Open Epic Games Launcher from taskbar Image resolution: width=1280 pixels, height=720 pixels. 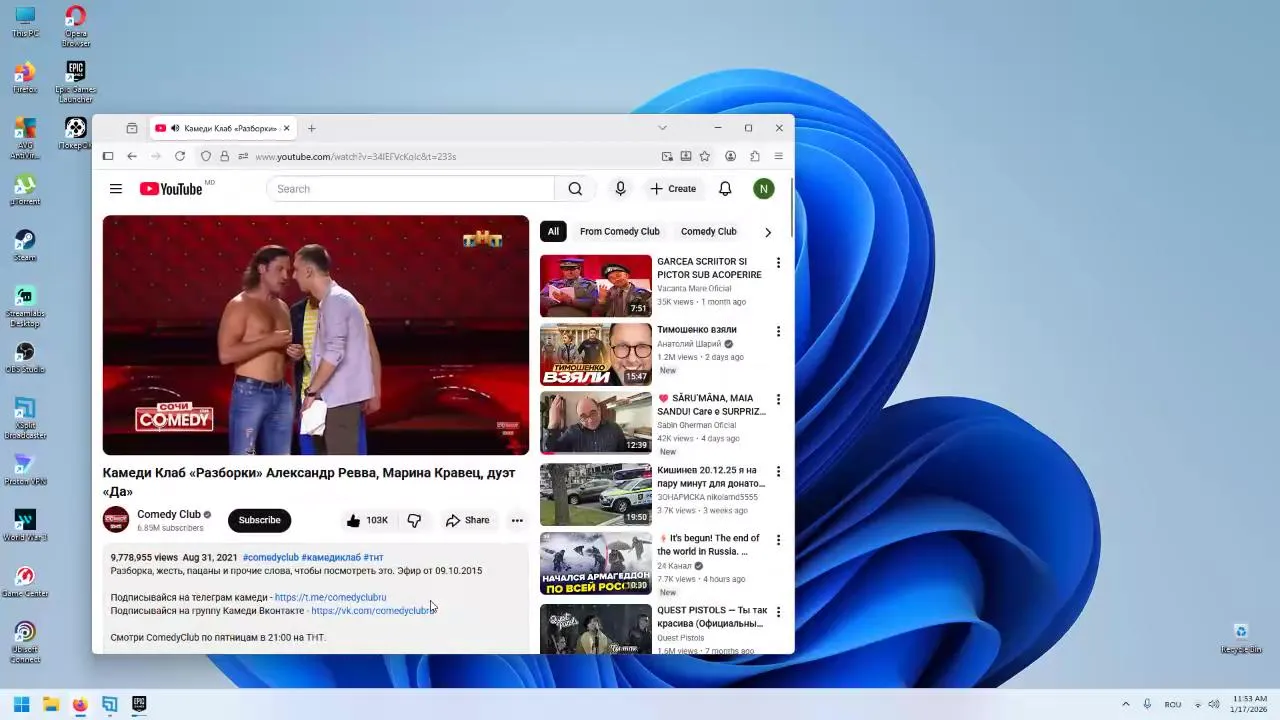(139, 704)
